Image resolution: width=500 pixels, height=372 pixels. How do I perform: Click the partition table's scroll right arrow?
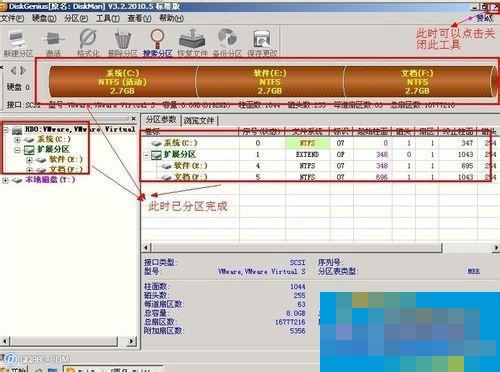tap(496, 248)
